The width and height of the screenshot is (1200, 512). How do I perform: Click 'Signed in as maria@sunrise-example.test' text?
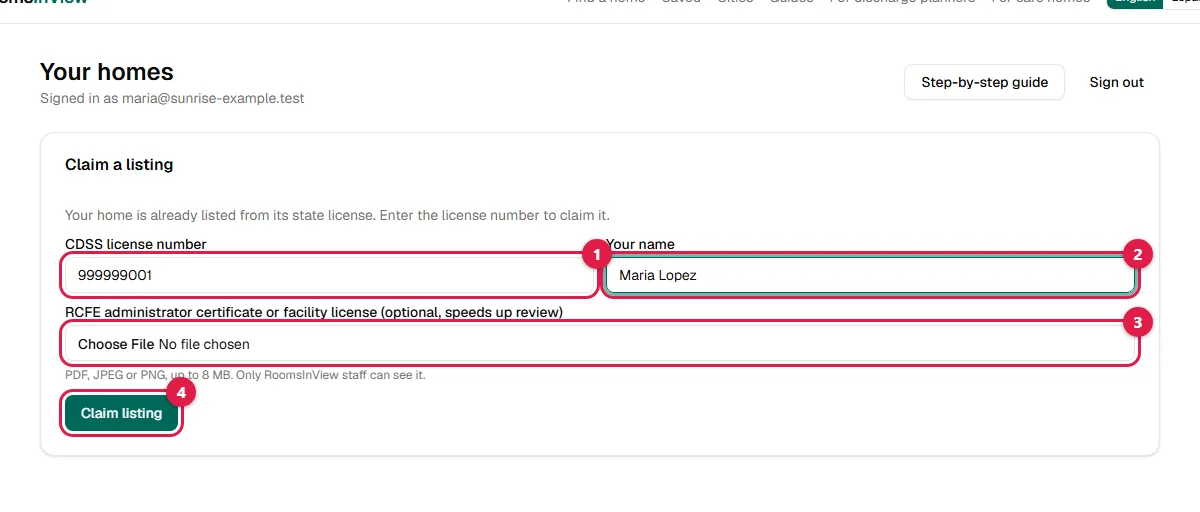pyautogui.click(x=172, y=99)
